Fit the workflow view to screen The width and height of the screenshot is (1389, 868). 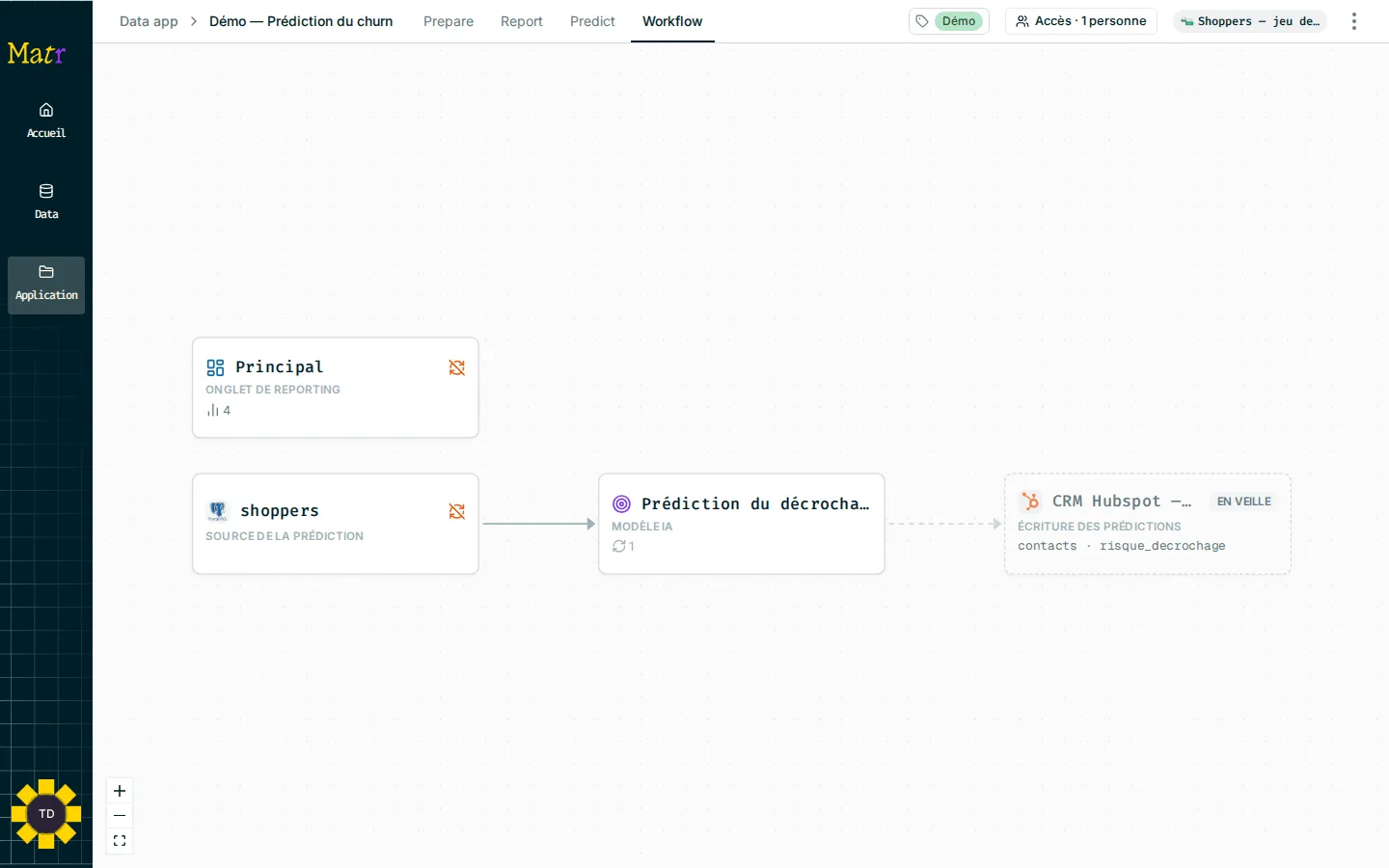[120, 841]
